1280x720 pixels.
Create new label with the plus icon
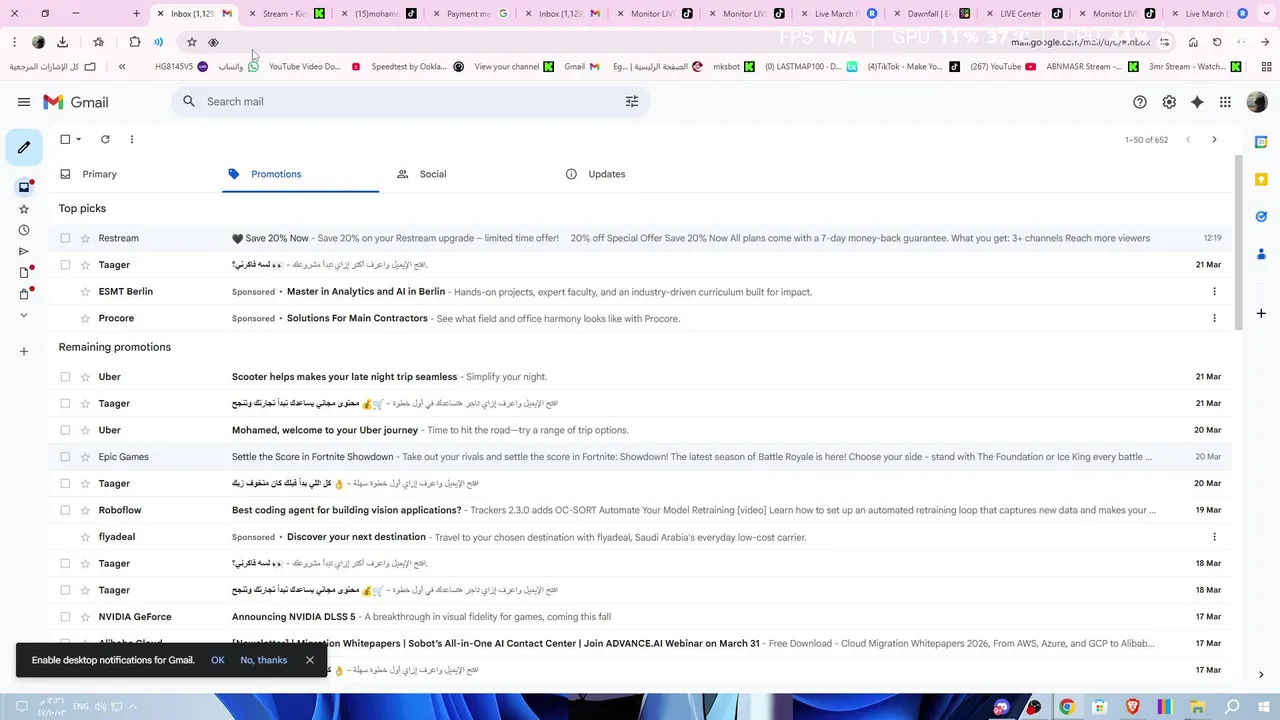coord(24,351)
